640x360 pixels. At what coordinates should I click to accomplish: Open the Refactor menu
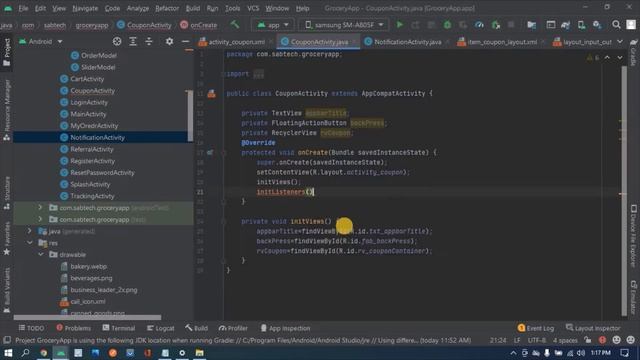click(167, 8)
